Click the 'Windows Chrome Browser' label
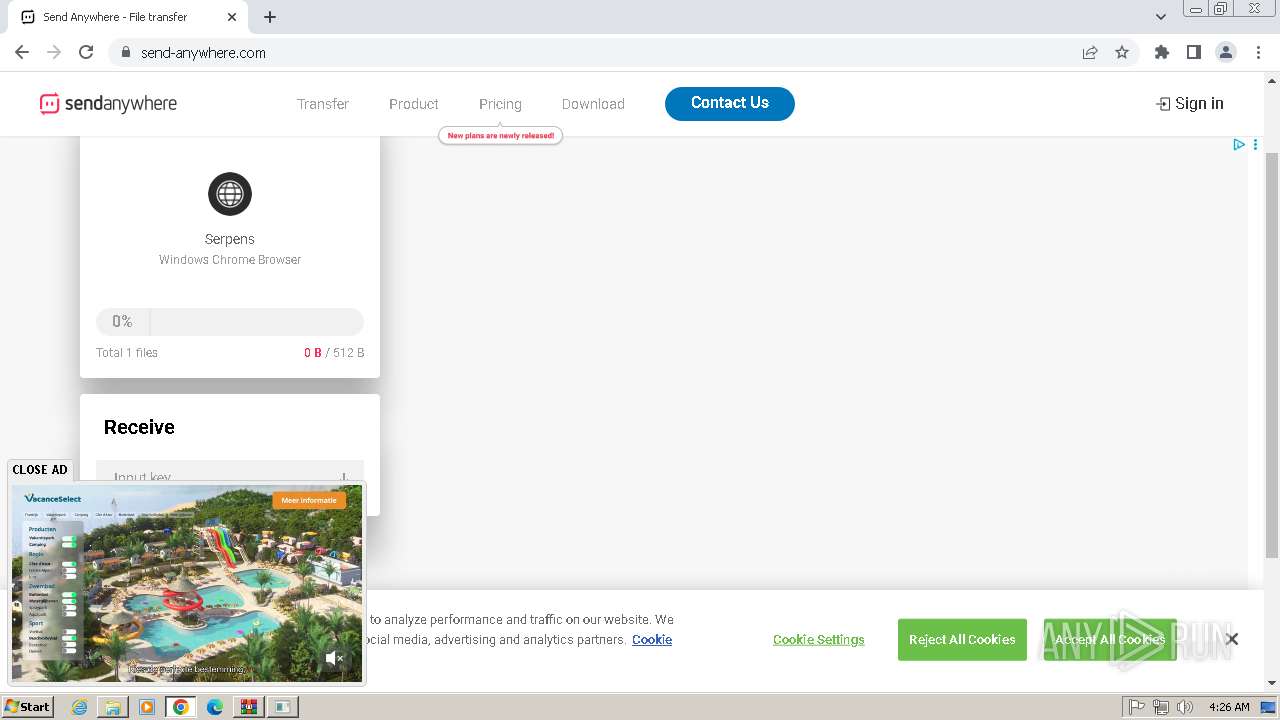Image resolution: width=1280 pixels, height=720 pixels. click(x=230, y=260)
